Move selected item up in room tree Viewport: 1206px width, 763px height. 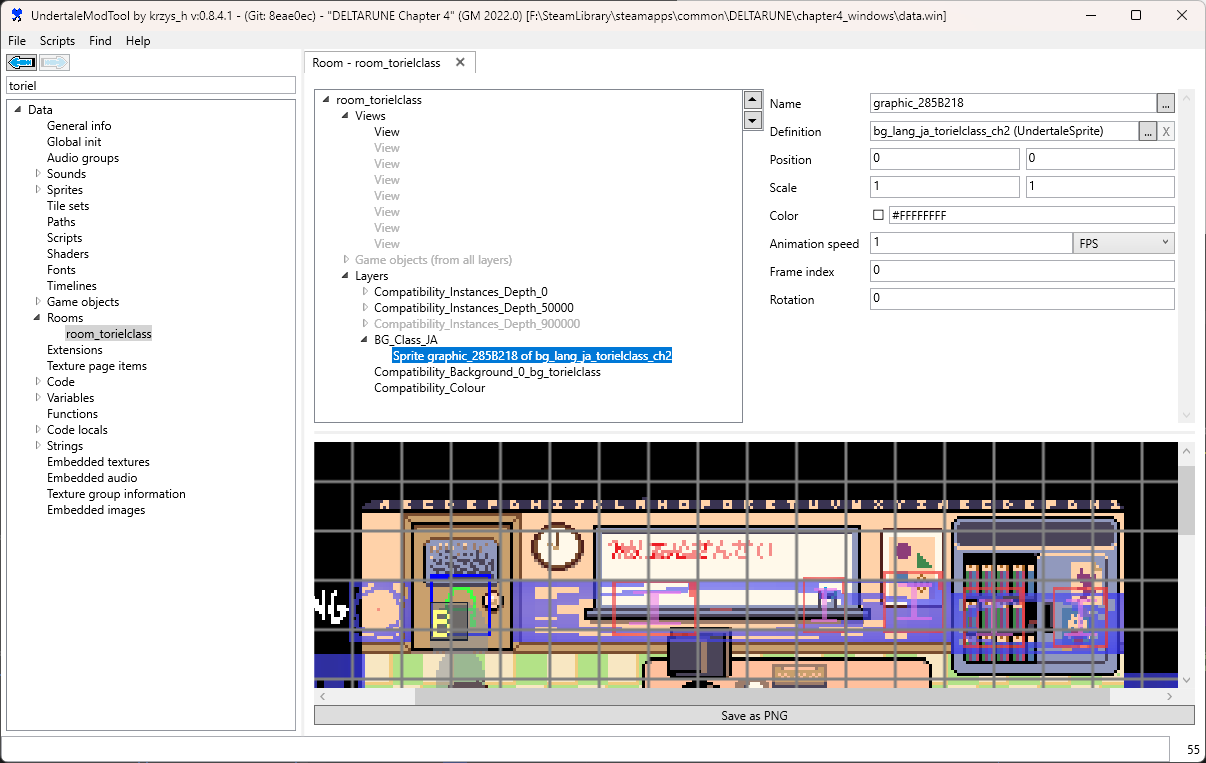tap(753, 100)
